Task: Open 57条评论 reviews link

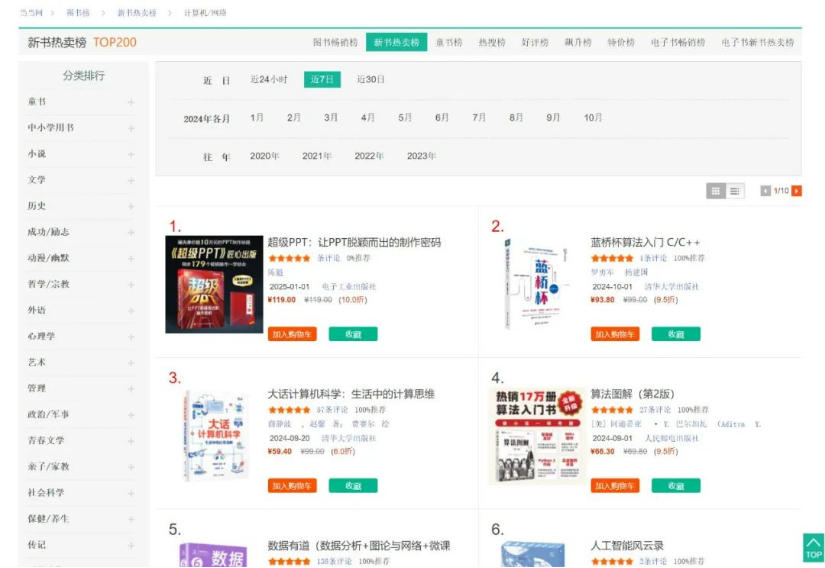Action: 332,410
